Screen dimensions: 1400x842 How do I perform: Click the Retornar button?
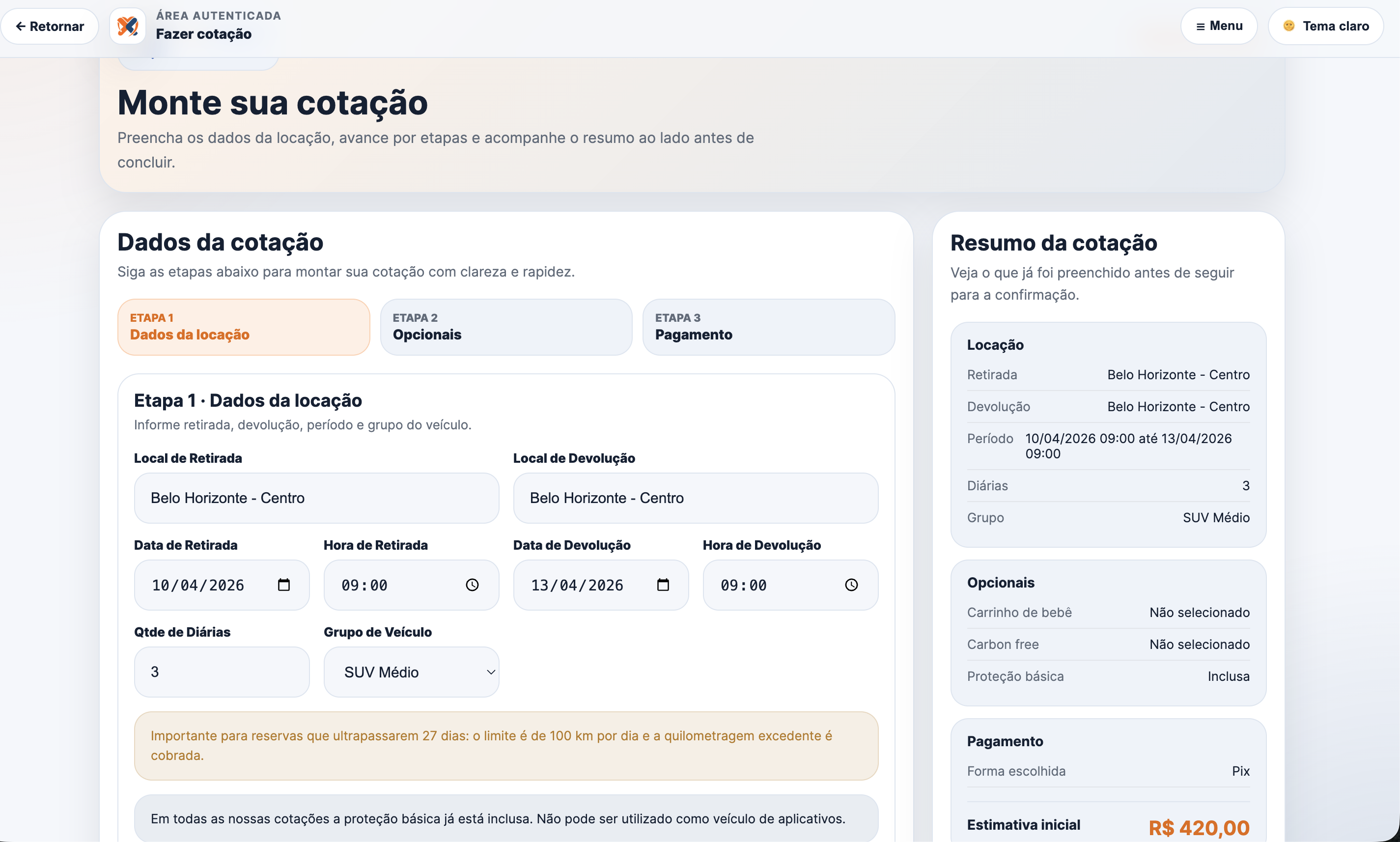(x=50, y=26)
